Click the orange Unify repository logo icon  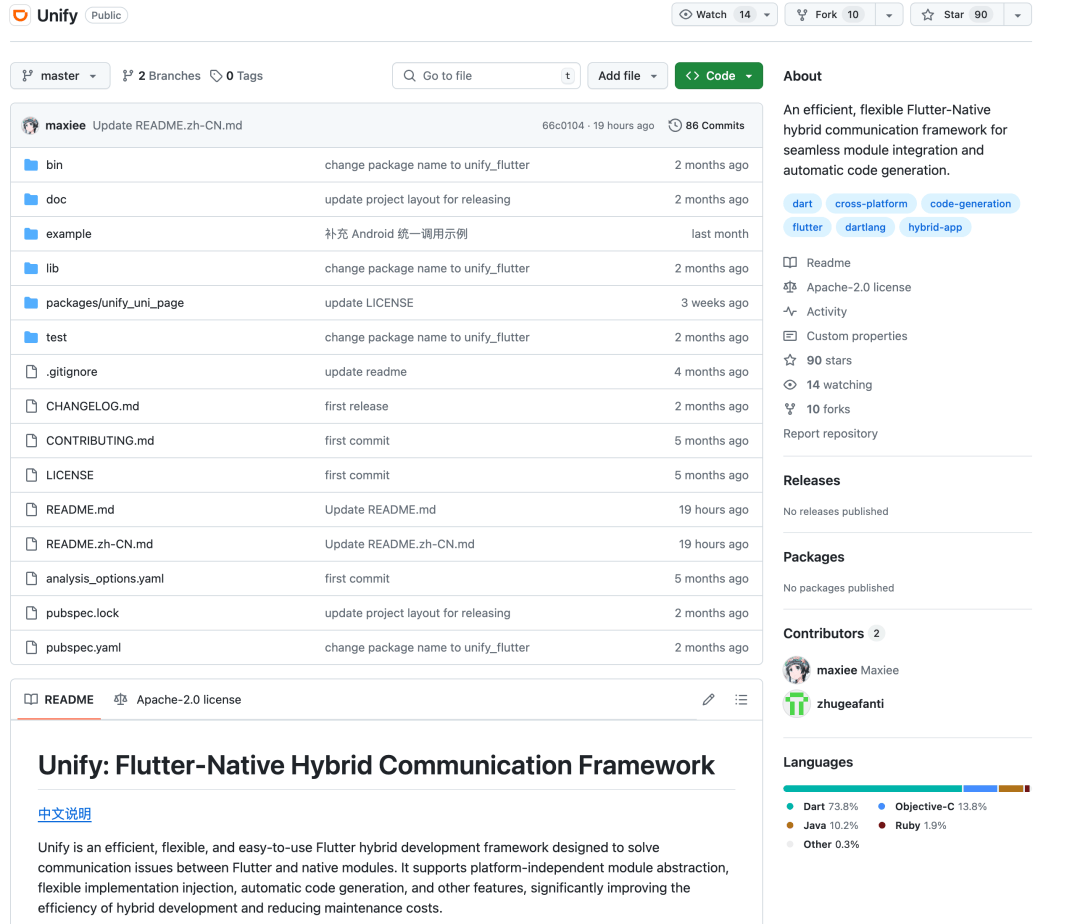click(21, 14)
